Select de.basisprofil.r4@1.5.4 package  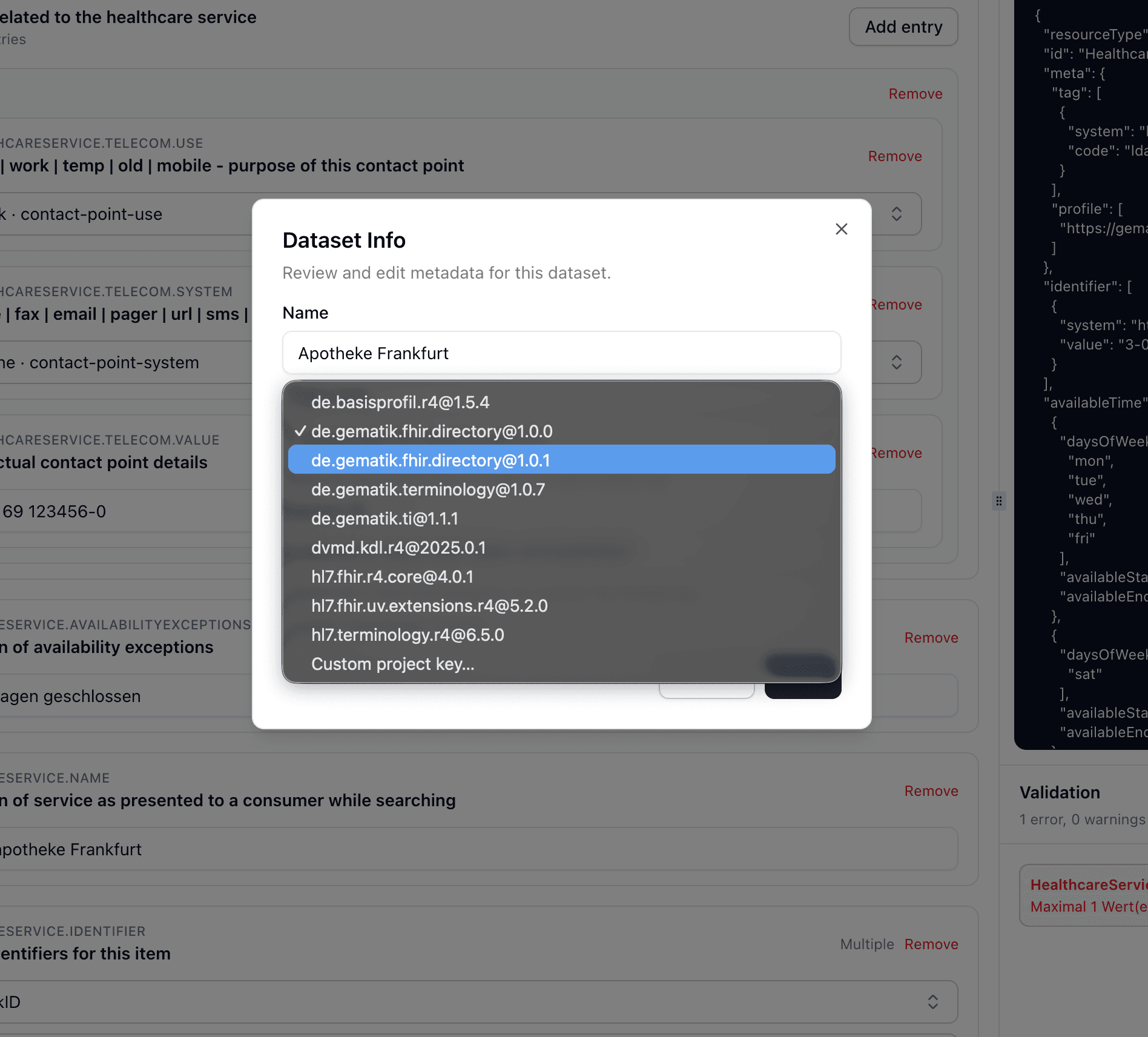pyautogui.click(x=400, y=402)
